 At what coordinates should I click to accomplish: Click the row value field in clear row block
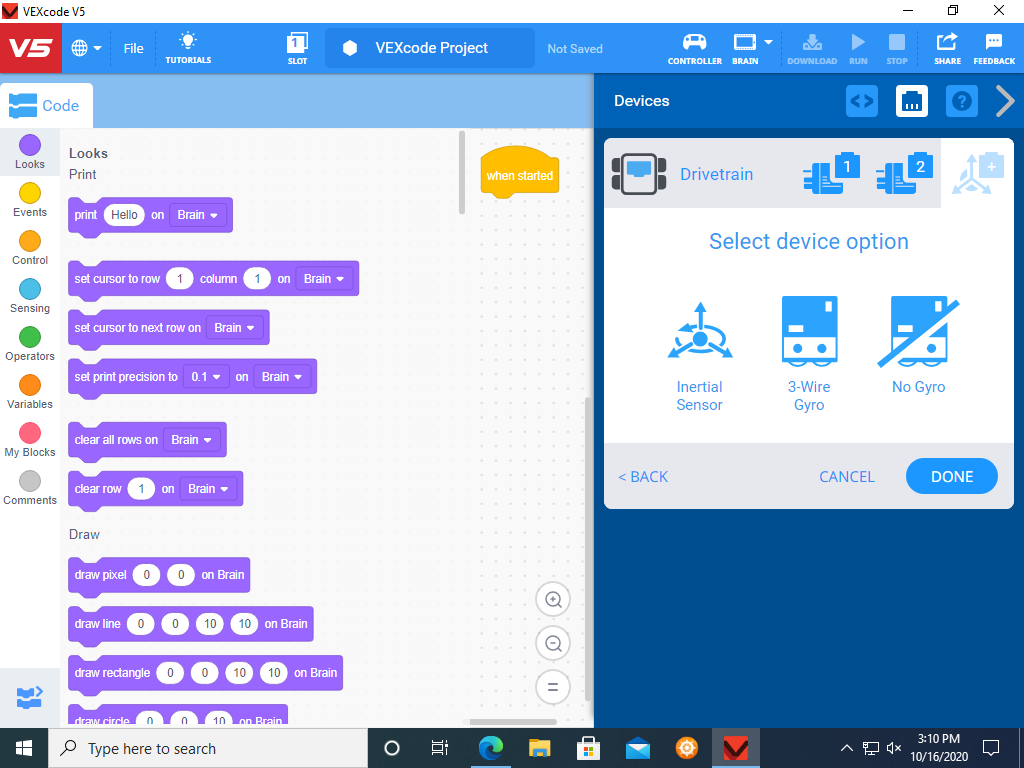pyautogui.click(x=141, y=489)
